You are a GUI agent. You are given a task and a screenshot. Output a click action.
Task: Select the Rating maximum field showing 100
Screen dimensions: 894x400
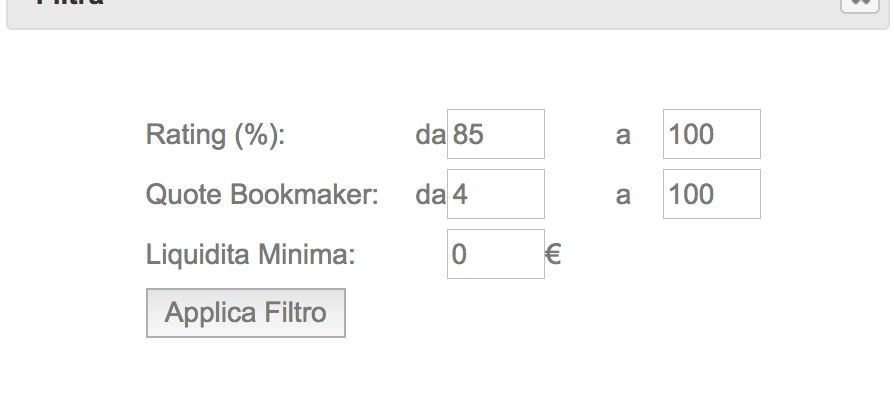[712, 134]
